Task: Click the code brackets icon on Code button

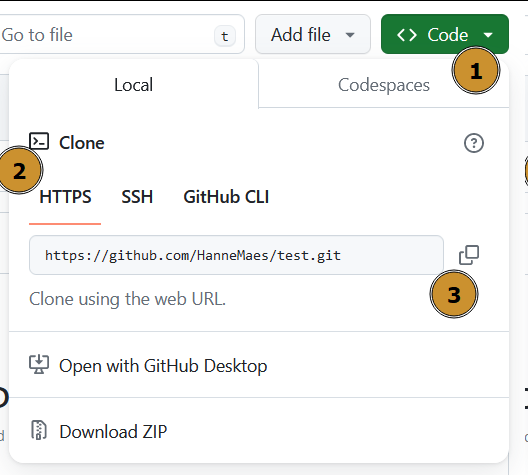Action: tap(407, 35)
